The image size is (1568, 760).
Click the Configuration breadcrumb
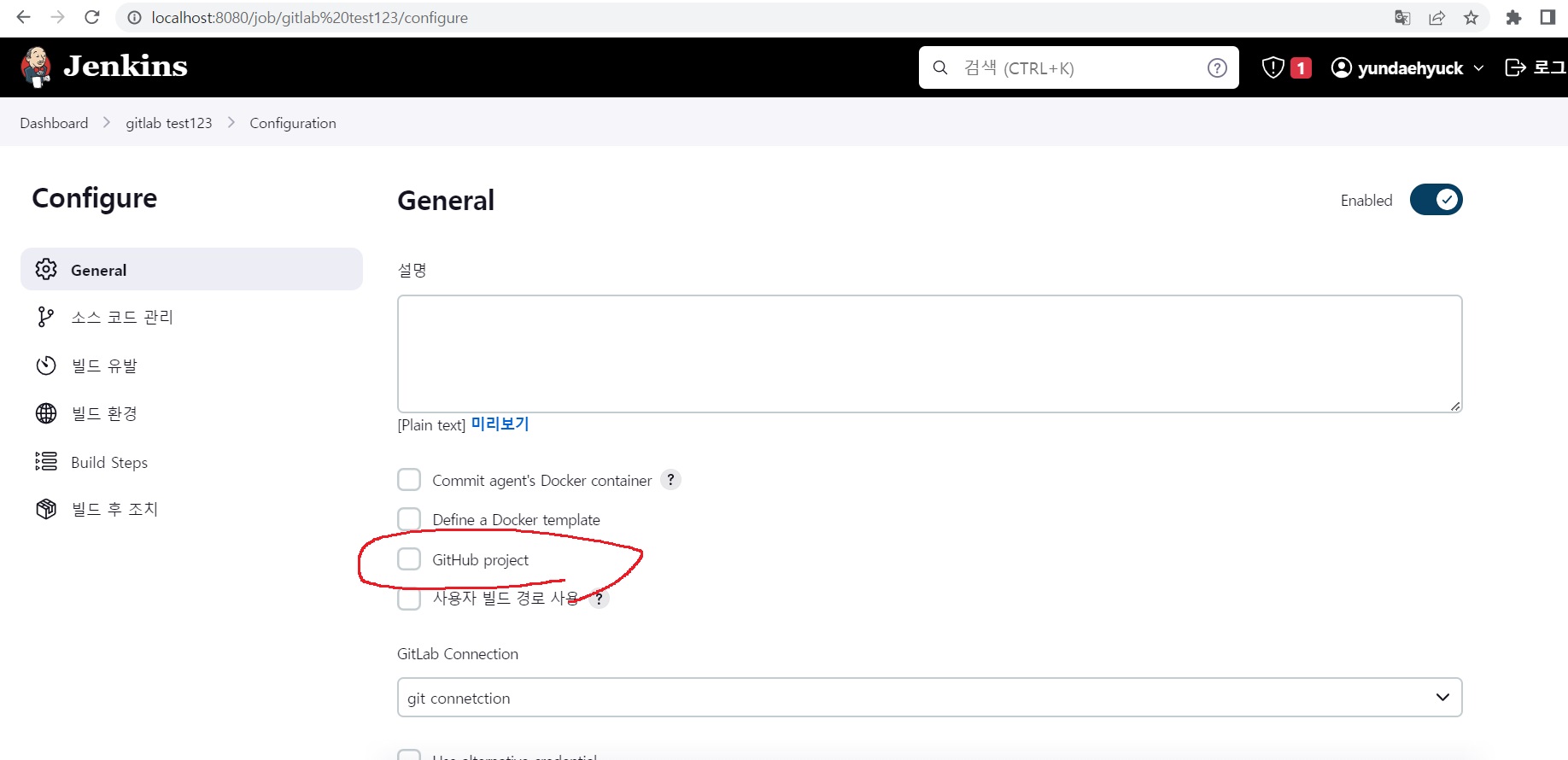(x=293, y=123)
